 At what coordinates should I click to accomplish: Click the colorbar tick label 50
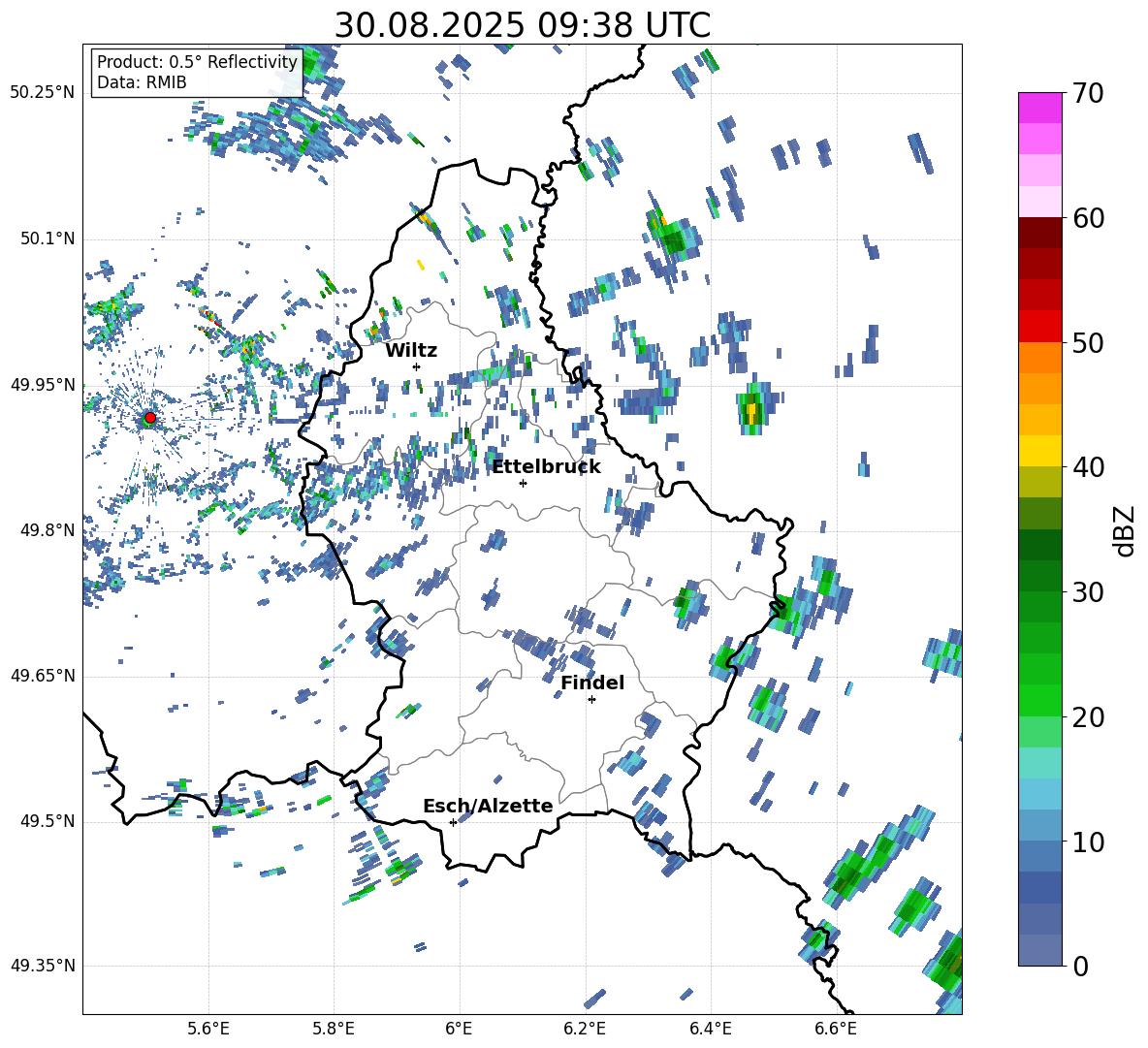pyautogui.click(x=1088, y=342)
